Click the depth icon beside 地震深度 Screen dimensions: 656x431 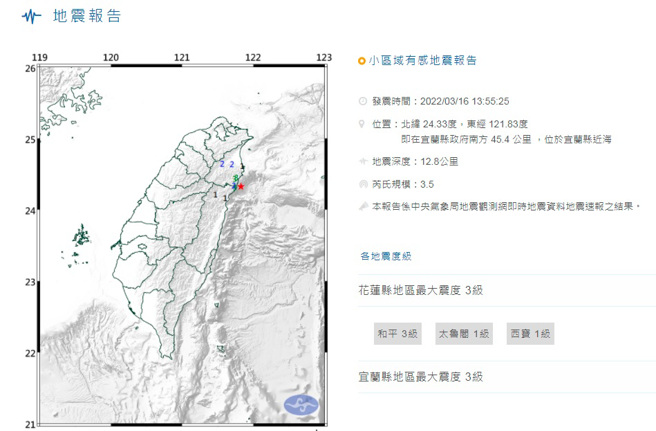tap(363, 161)
